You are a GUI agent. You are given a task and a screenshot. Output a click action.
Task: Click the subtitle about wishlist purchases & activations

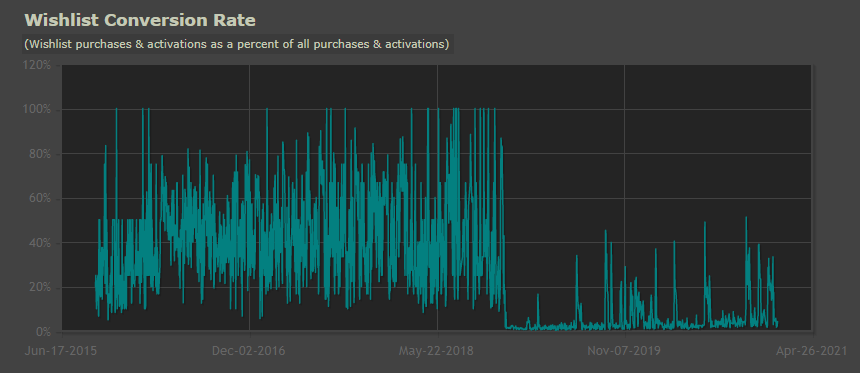tap(237, 44)
